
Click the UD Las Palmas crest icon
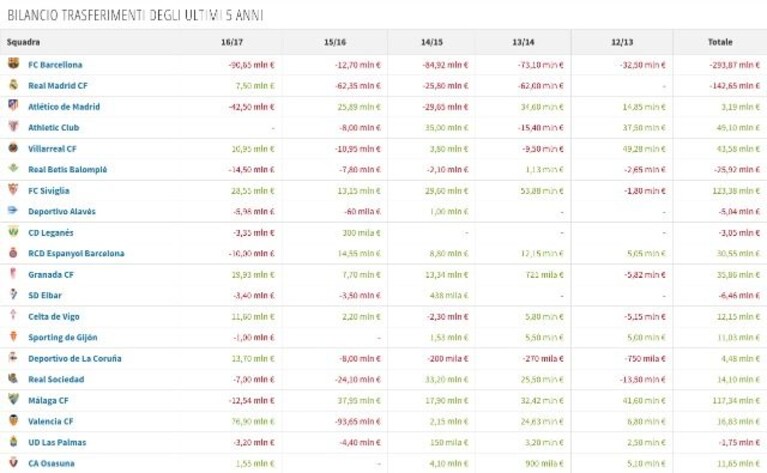[x=13, y=441]
